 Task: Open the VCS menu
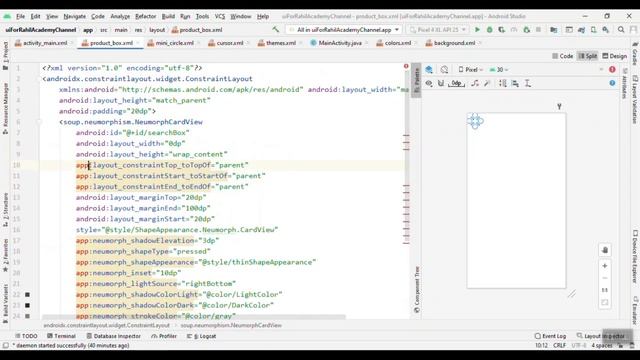(220, 16)
